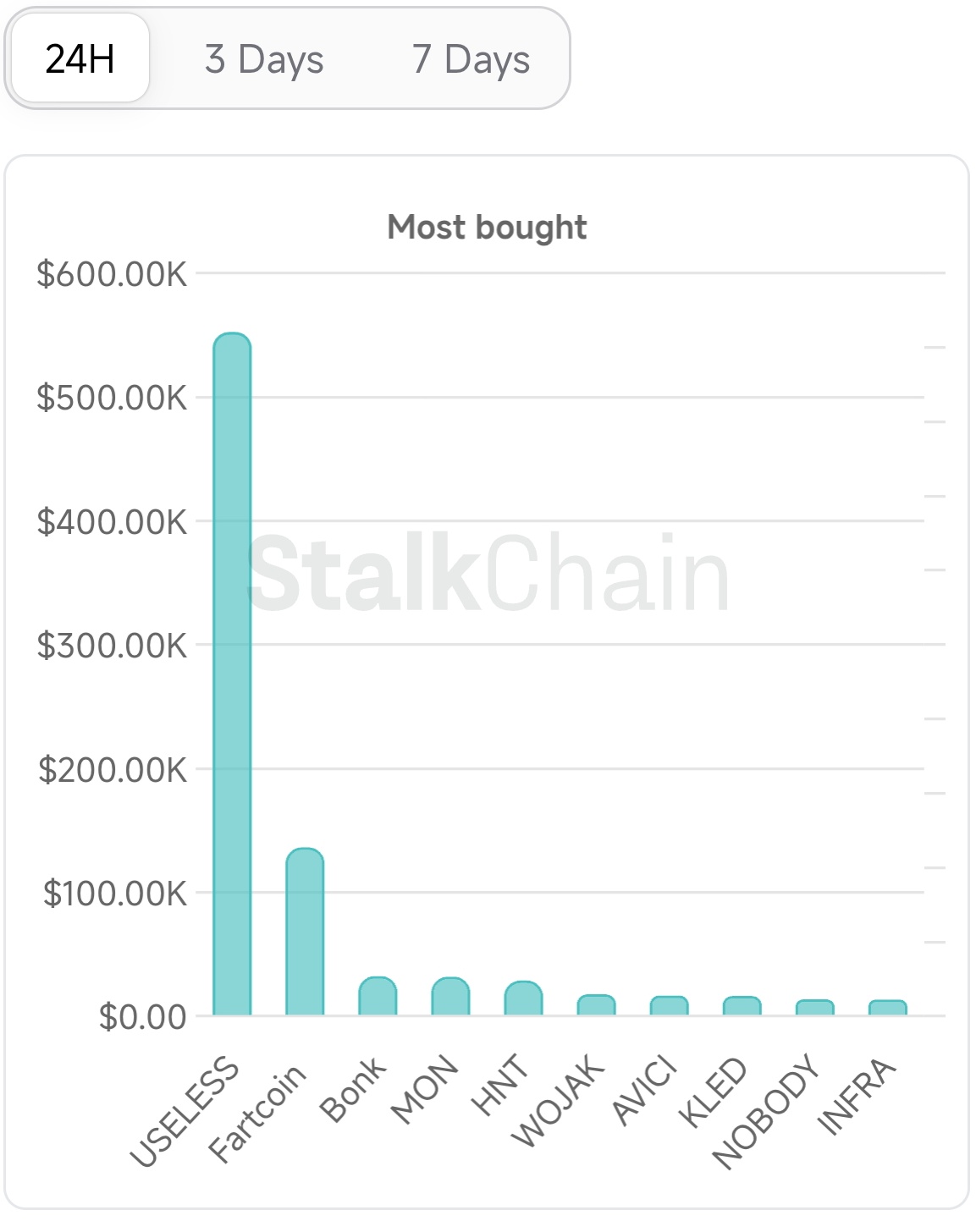The image size is (976, 1232).
Task: Select the AVICI bar
Action: [x=669, y=1006]
